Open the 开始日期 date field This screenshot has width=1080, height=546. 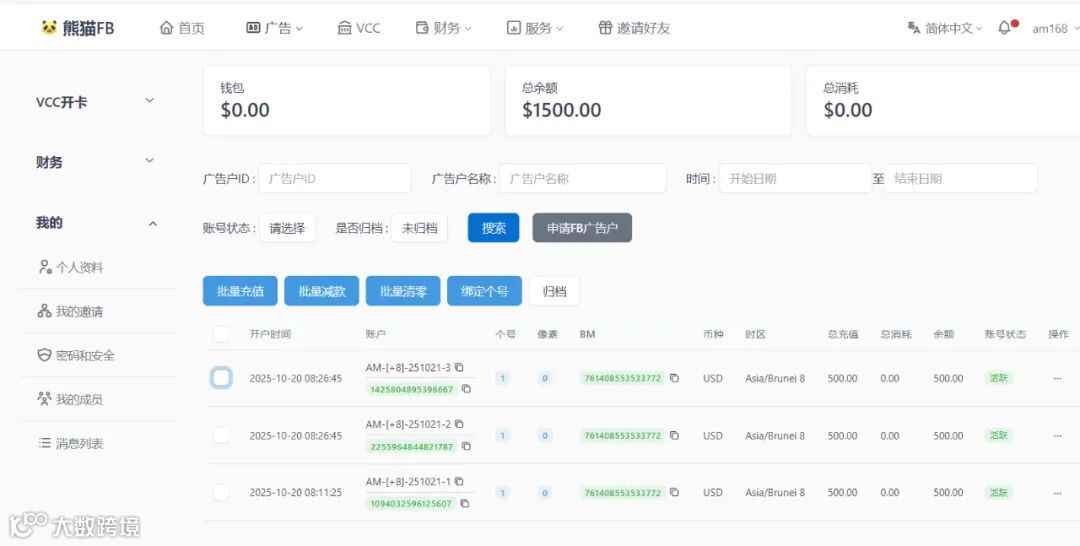pyautogui.click(x=796, y=178)
